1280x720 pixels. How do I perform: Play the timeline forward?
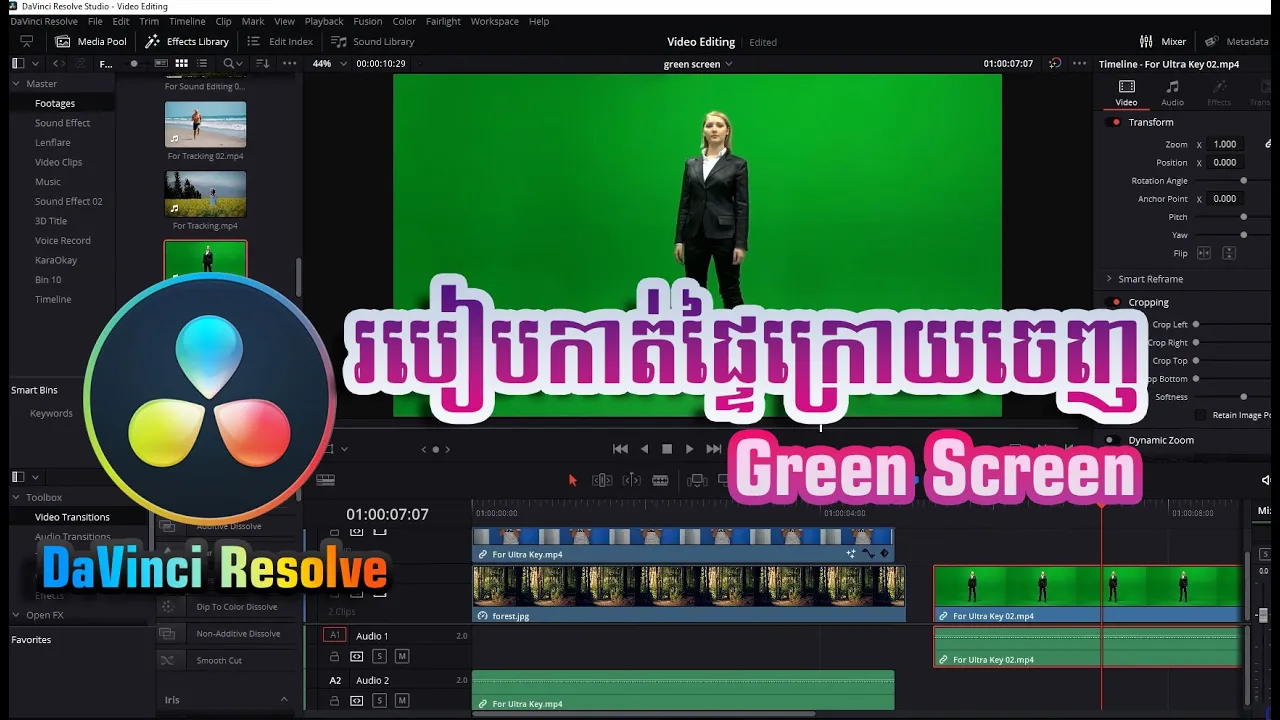coord(689,449)
